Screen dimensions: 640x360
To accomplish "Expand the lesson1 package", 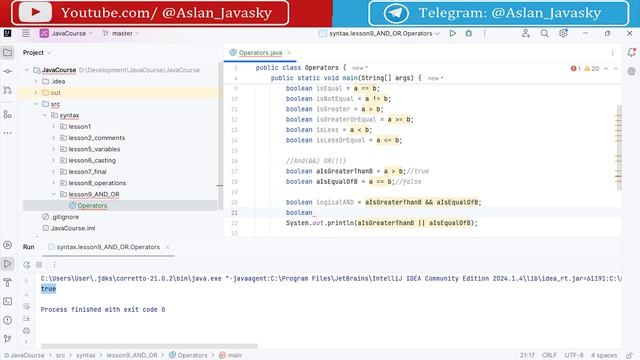I will click(x=53, y=127).
